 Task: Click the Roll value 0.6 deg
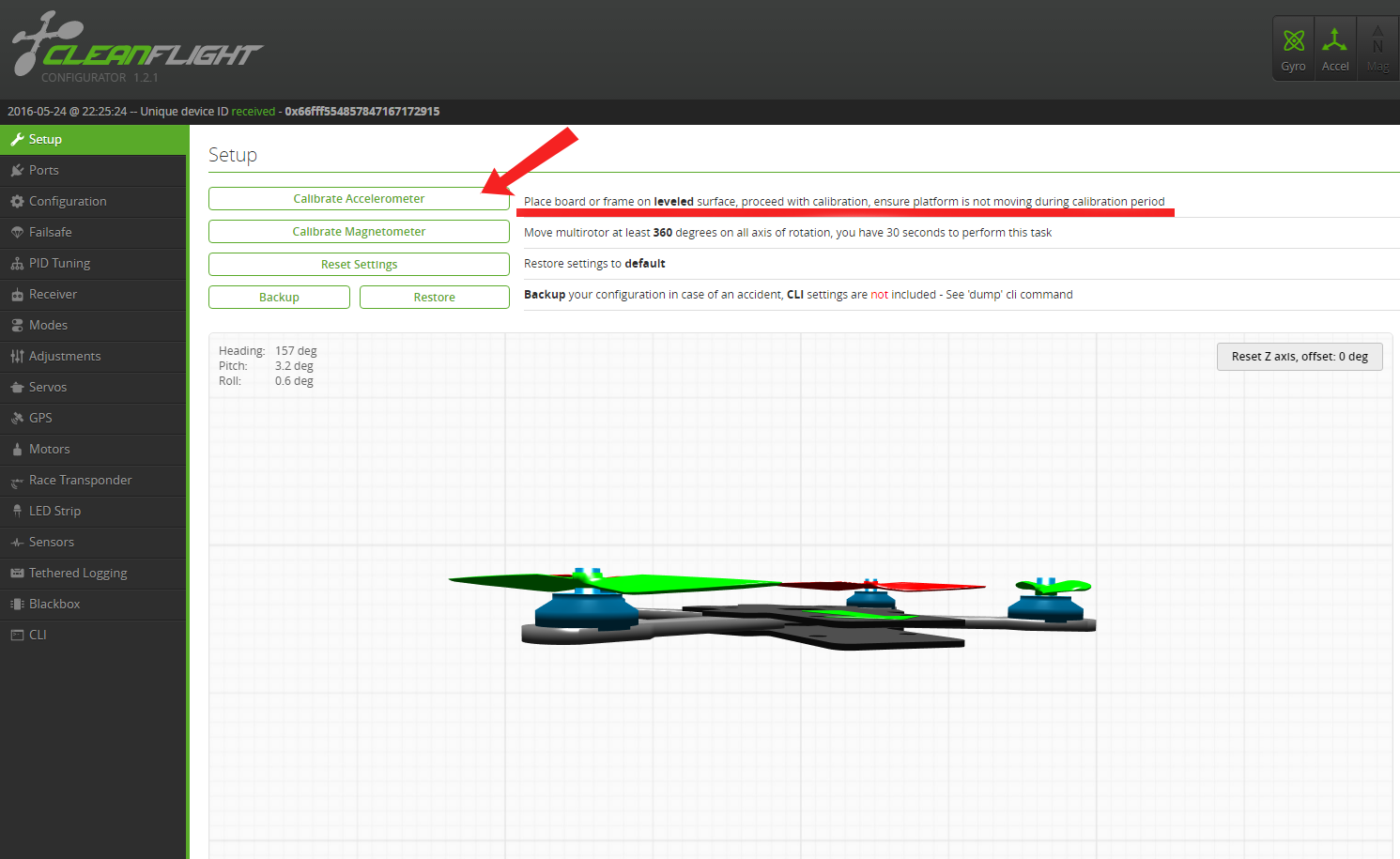pos(294,381)
